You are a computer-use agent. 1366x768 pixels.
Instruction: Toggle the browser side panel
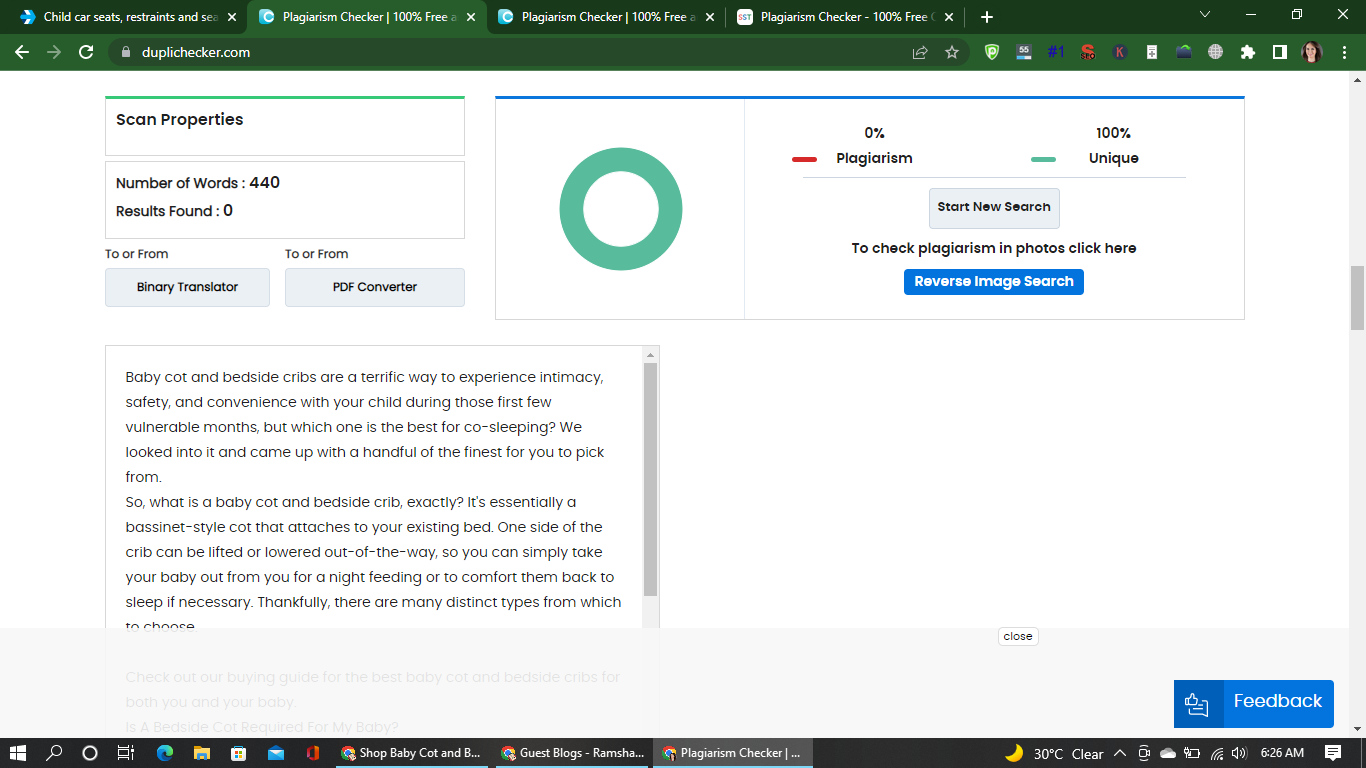[1280, 52]
